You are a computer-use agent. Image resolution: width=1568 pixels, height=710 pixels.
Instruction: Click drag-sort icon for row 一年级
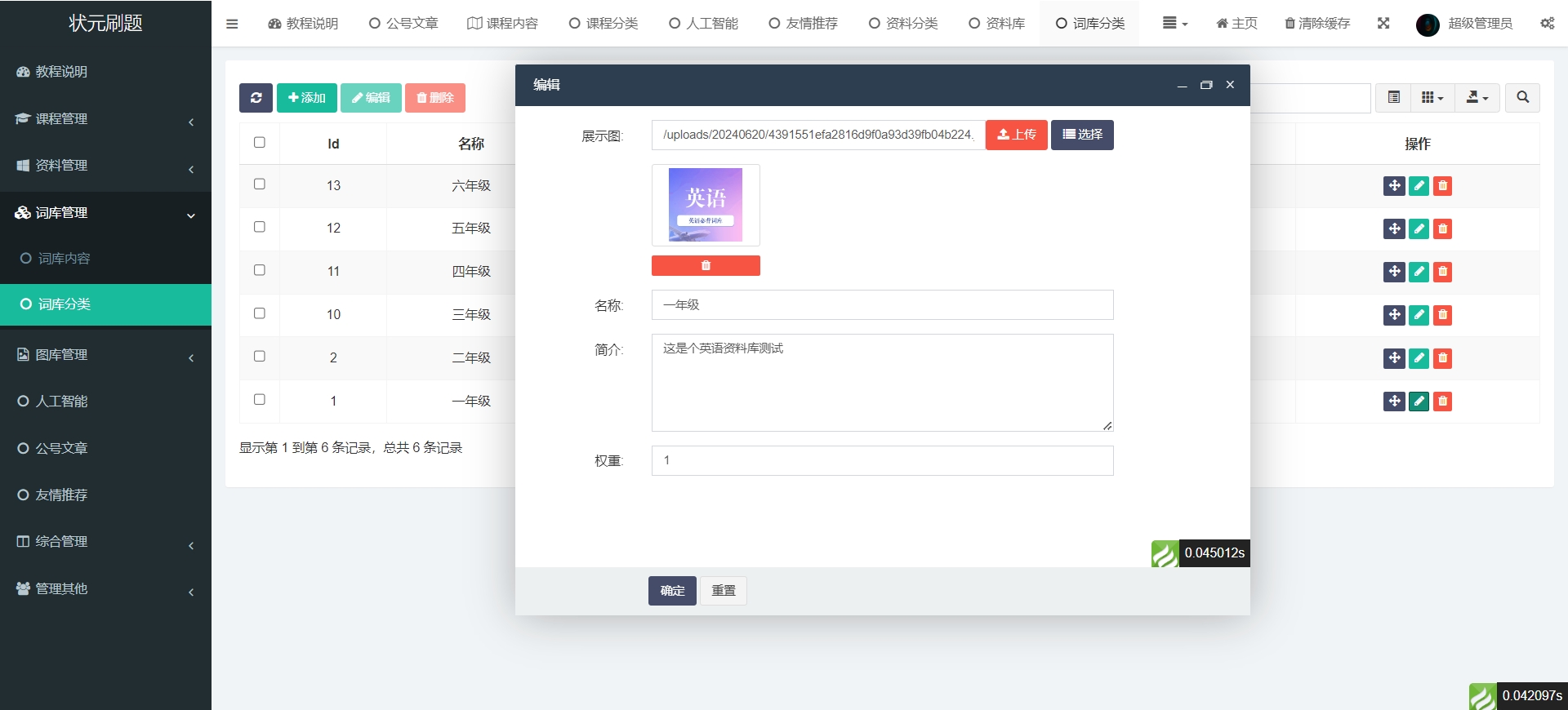point(1394,402)
